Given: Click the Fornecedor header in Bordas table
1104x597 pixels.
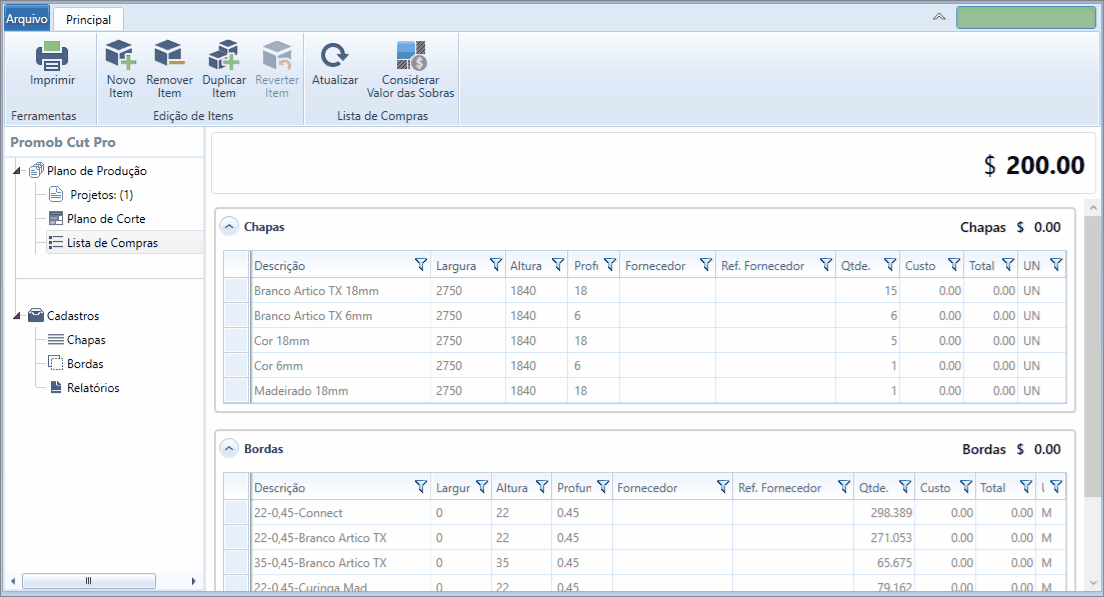Looking at the screenshot, I should tap(647, 488).
